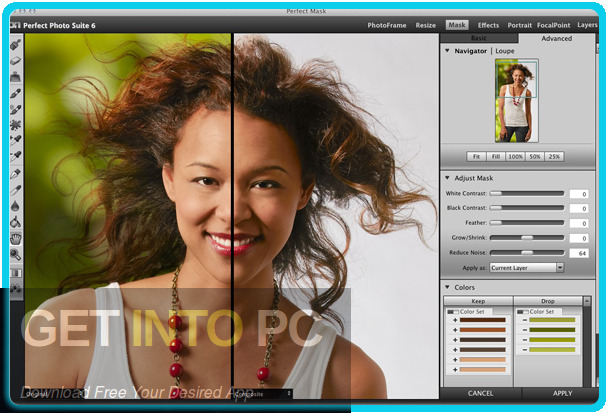This screenshot has height=413, width=610.
Task: Click minus icon beside dark olive drop swatch
Action: (524, 330)
